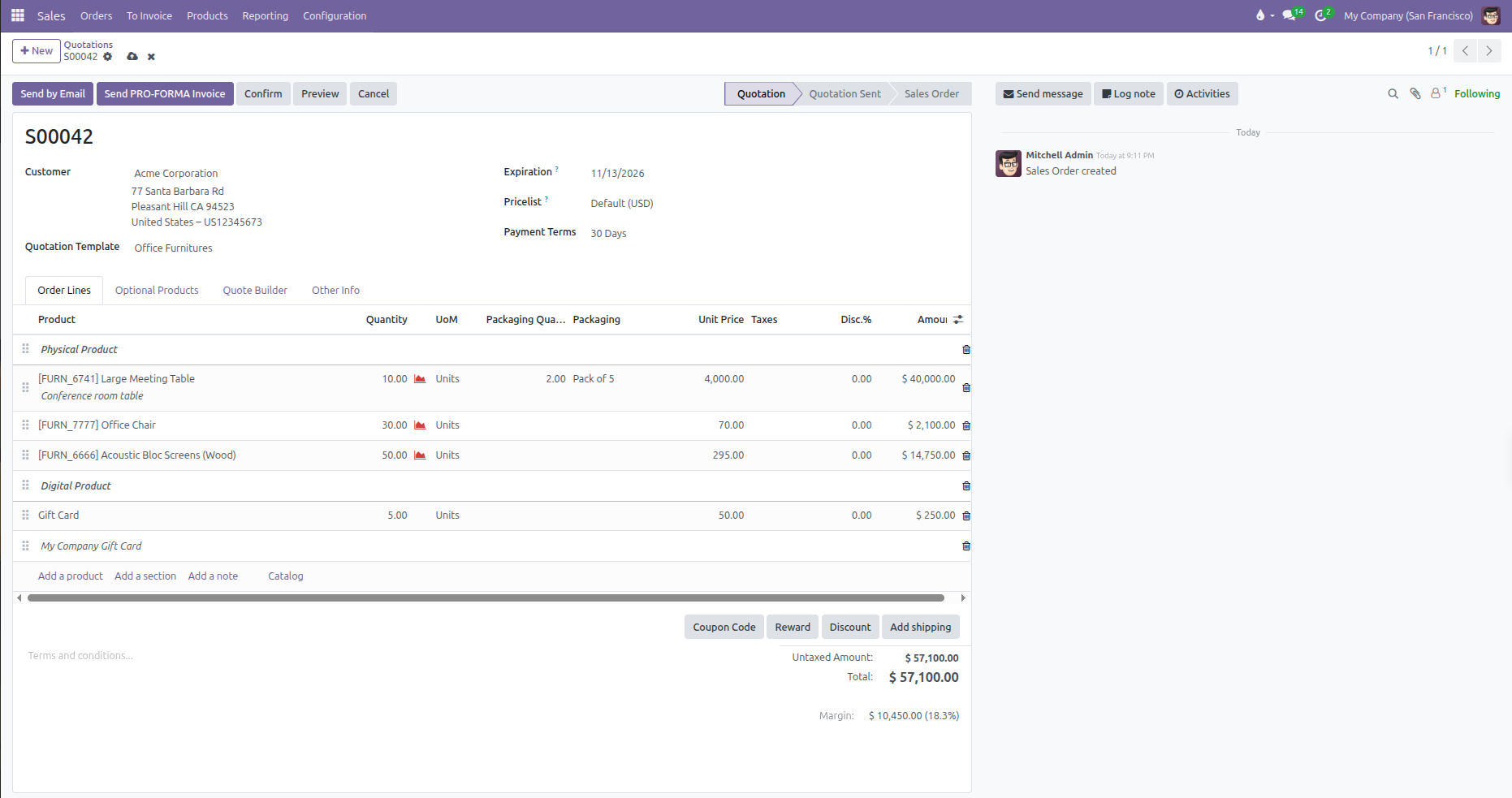Switch to the Optional Products tab

coord(157,291)
